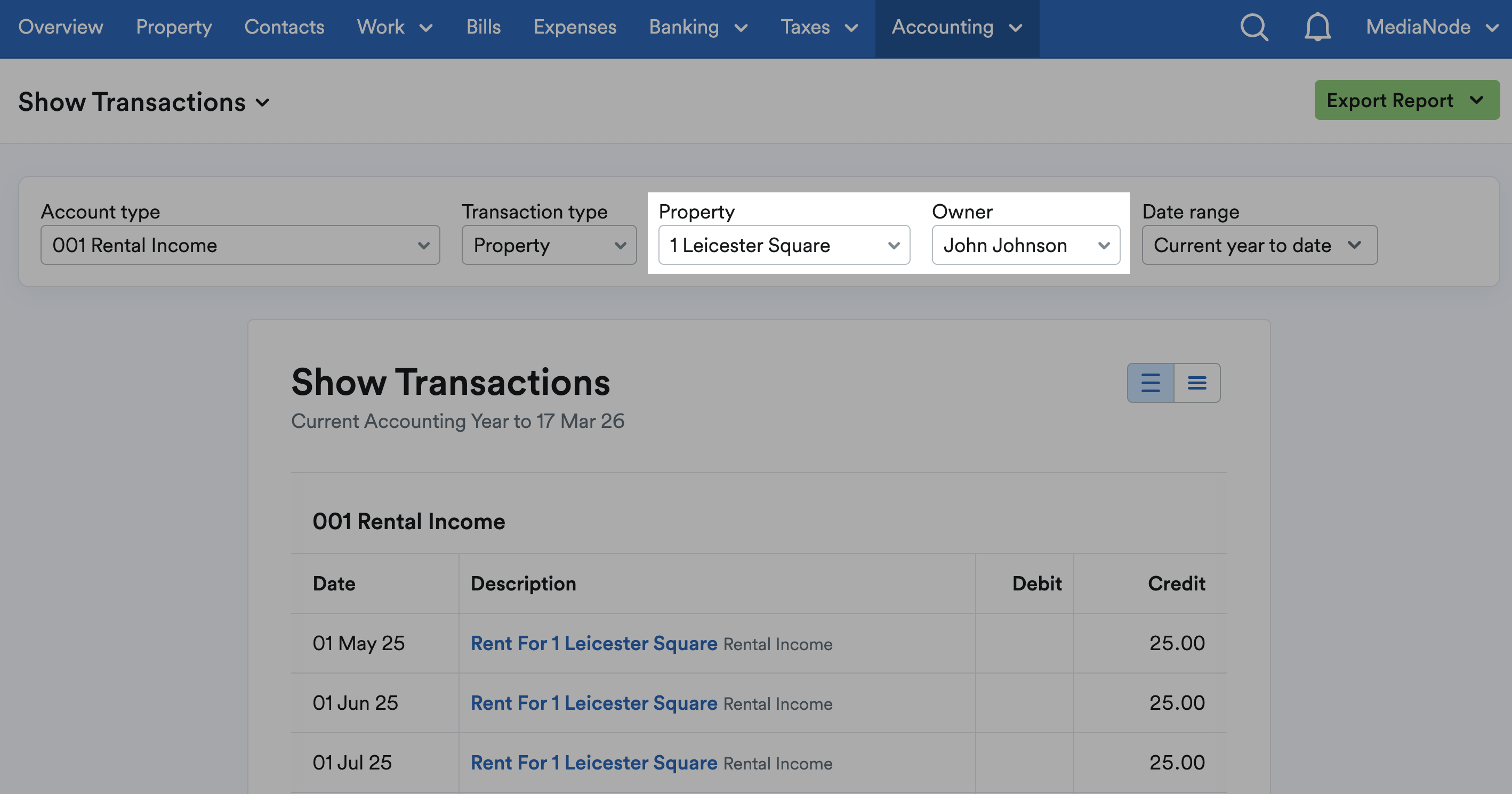
Task: Open the Property nav item
Action: (x=174, y=27)
